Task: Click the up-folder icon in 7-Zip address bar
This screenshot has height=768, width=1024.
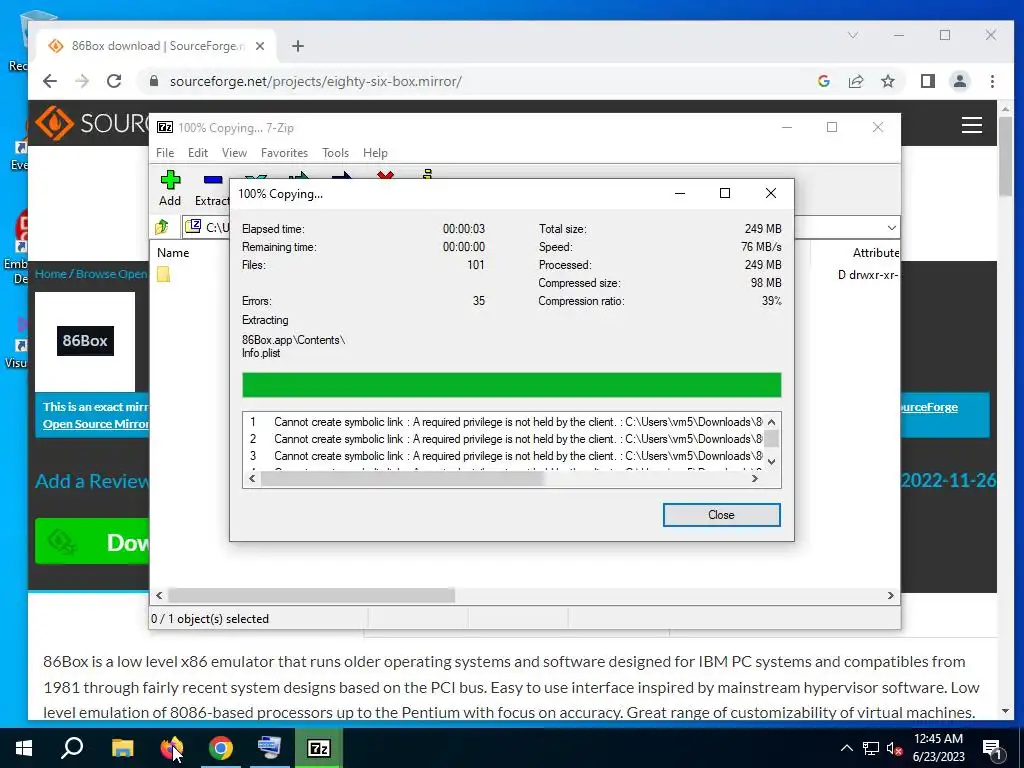Action: coord(162,227)
